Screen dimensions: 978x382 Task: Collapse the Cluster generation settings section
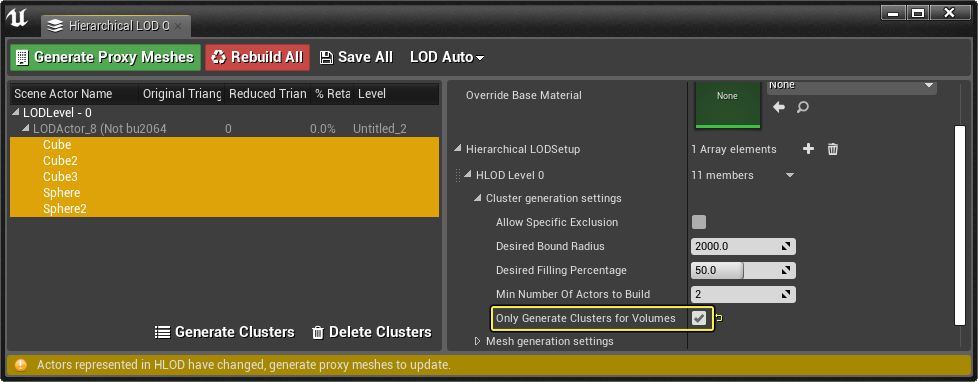478,198
